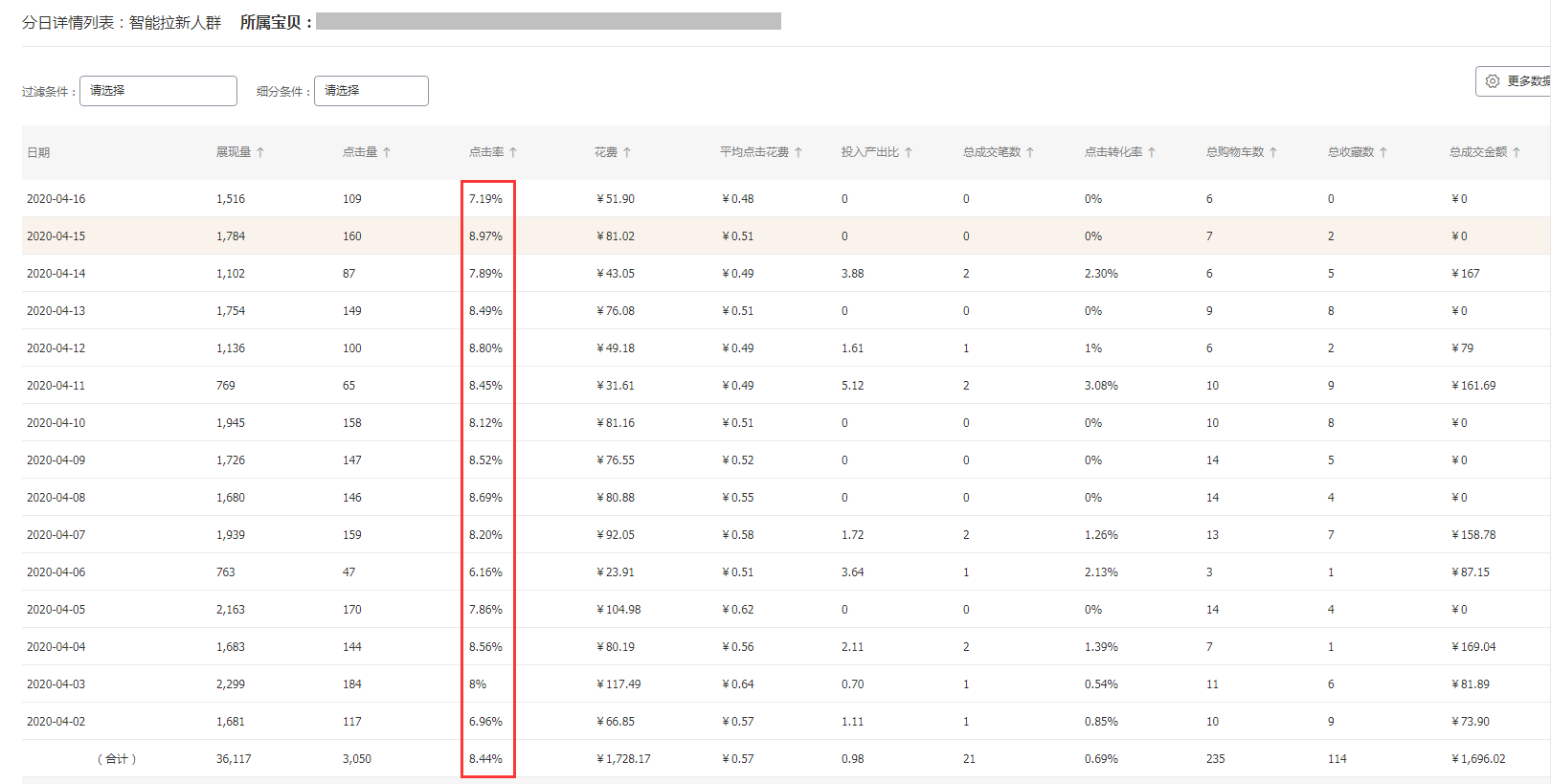Click the gear icon in 更多数据
1551x784 pixels.
pyautogui.click(x=1493, y=81)
